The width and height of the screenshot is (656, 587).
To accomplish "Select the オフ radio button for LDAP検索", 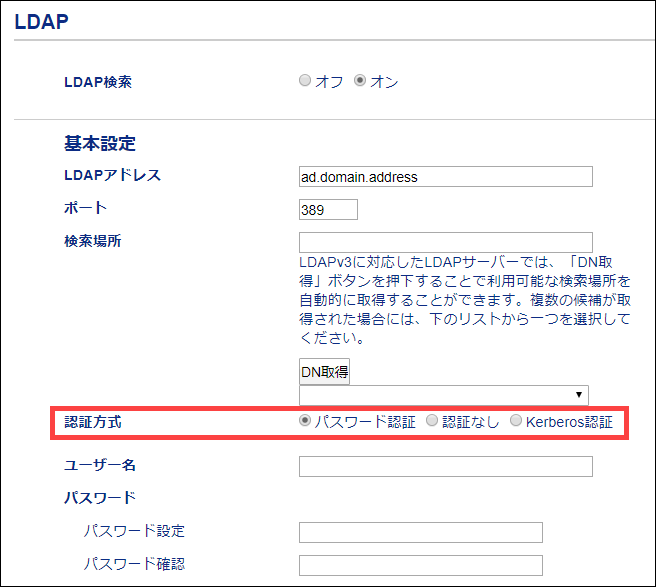I will coord(305,81).
